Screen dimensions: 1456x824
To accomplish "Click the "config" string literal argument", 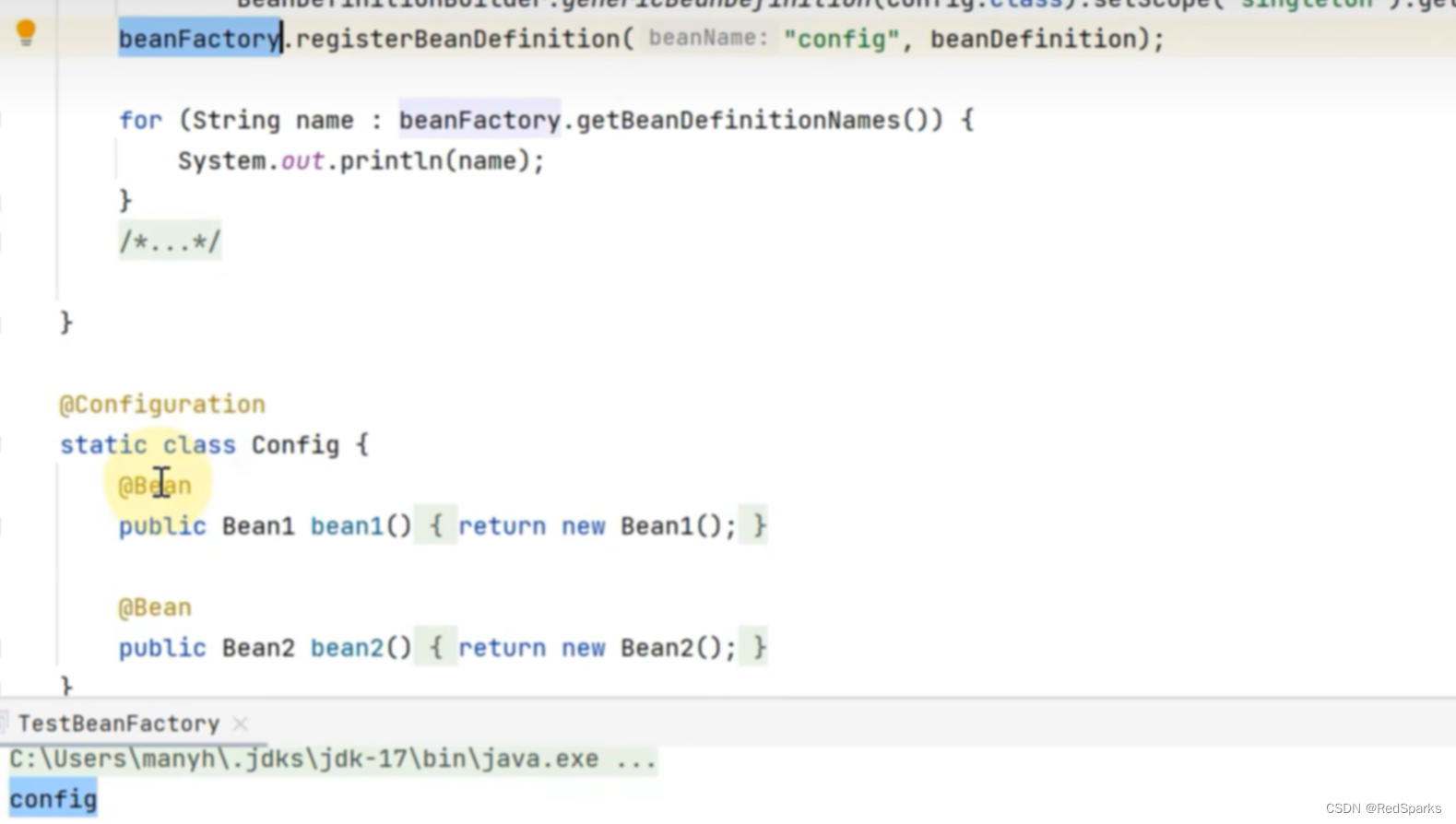I will point(841,39).
